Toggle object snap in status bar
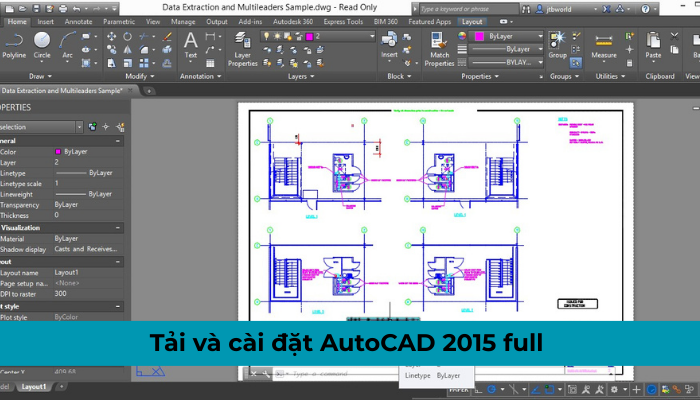Screen dimensions: 700x400 tap(549, 389)
